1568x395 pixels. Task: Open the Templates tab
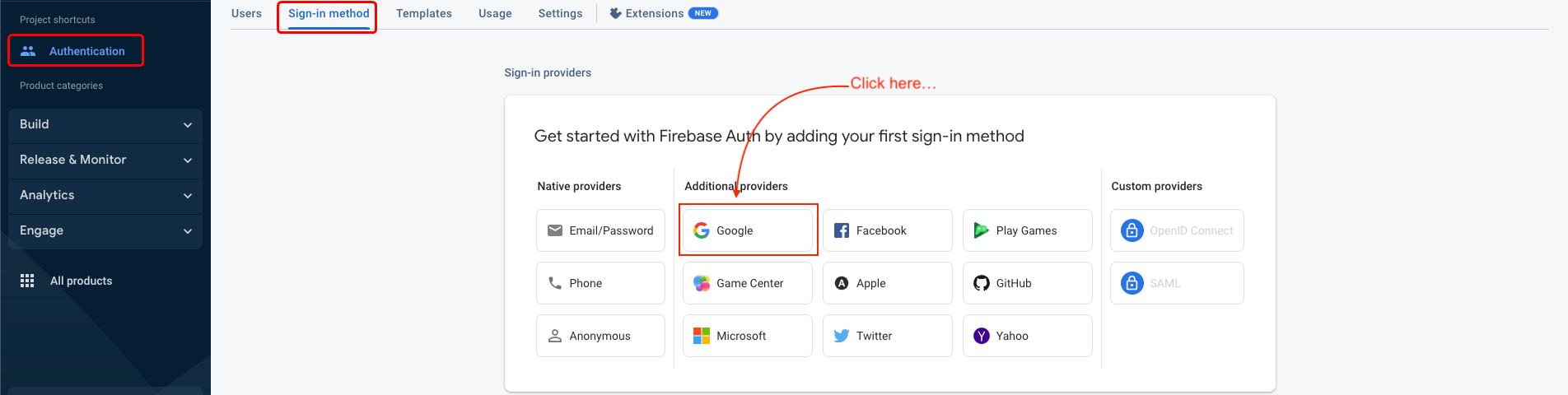(x=423, y=13)
